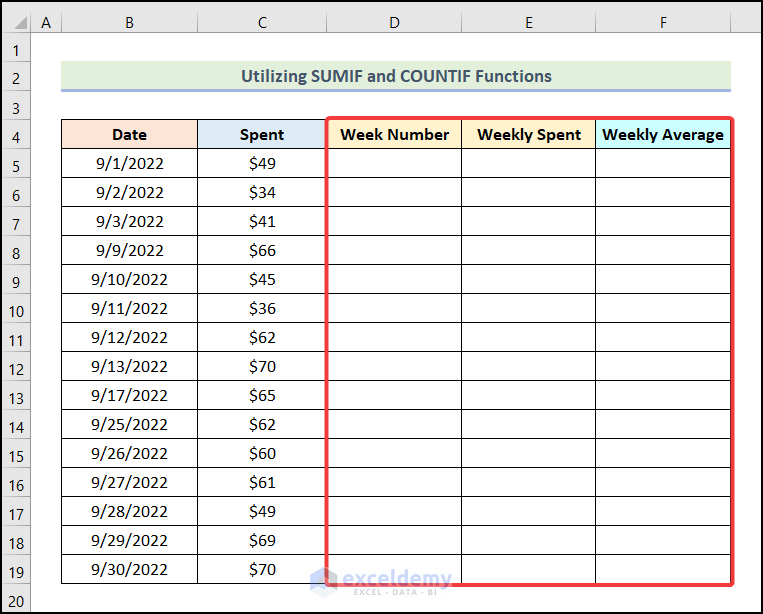This screenshot has width=763, height=614.
Task: Select the cell with date 9/13/2022
Action: click(x=129, y=366)
